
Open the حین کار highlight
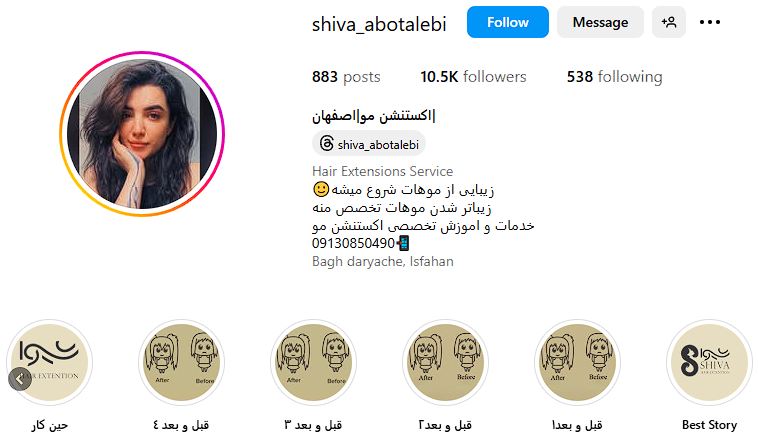pos(49,362)
